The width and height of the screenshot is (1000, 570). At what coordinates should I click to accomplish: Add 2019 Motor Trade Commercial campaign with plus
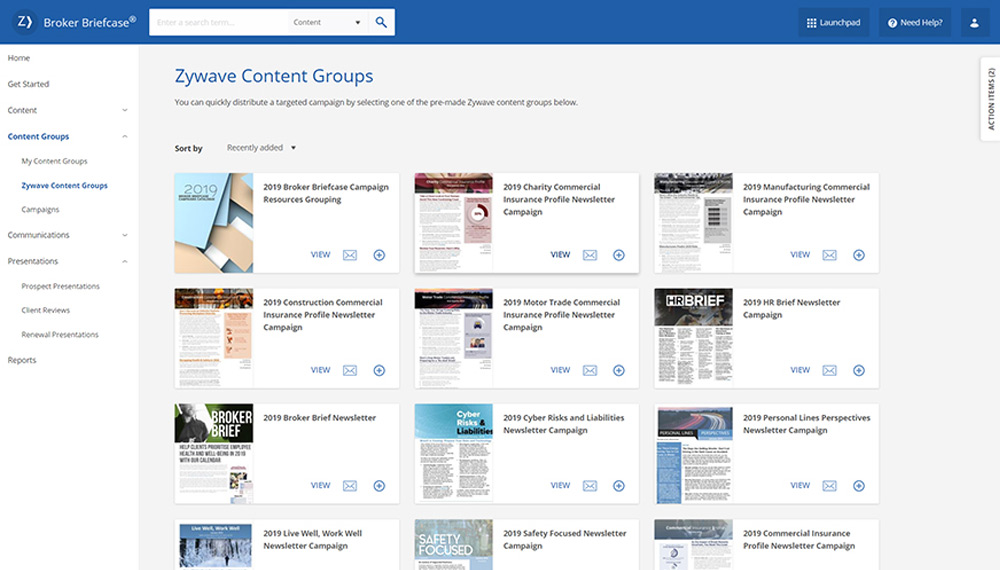coord(619,370)
